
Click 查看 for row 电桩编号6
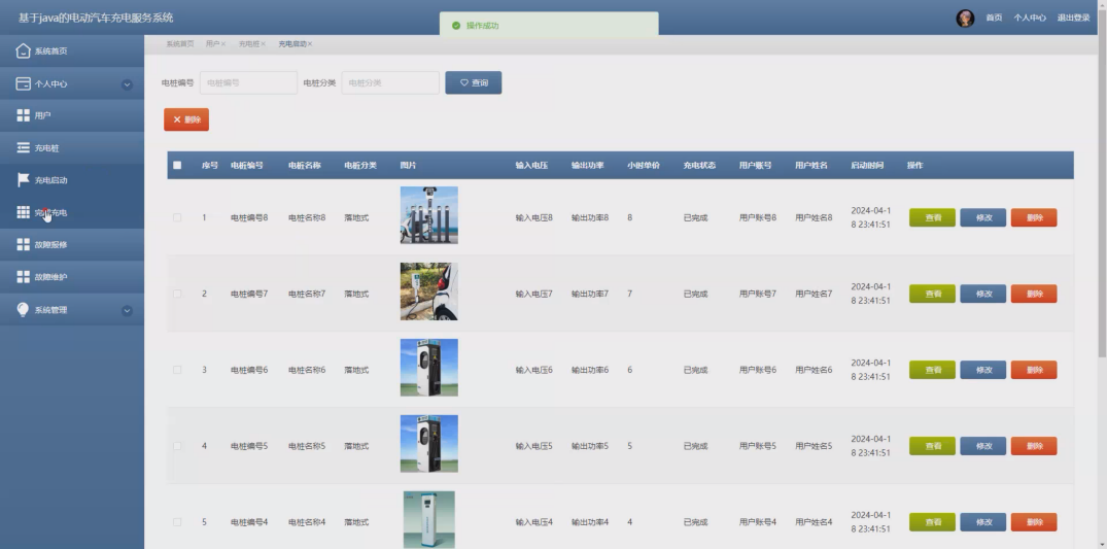[932, 370]
